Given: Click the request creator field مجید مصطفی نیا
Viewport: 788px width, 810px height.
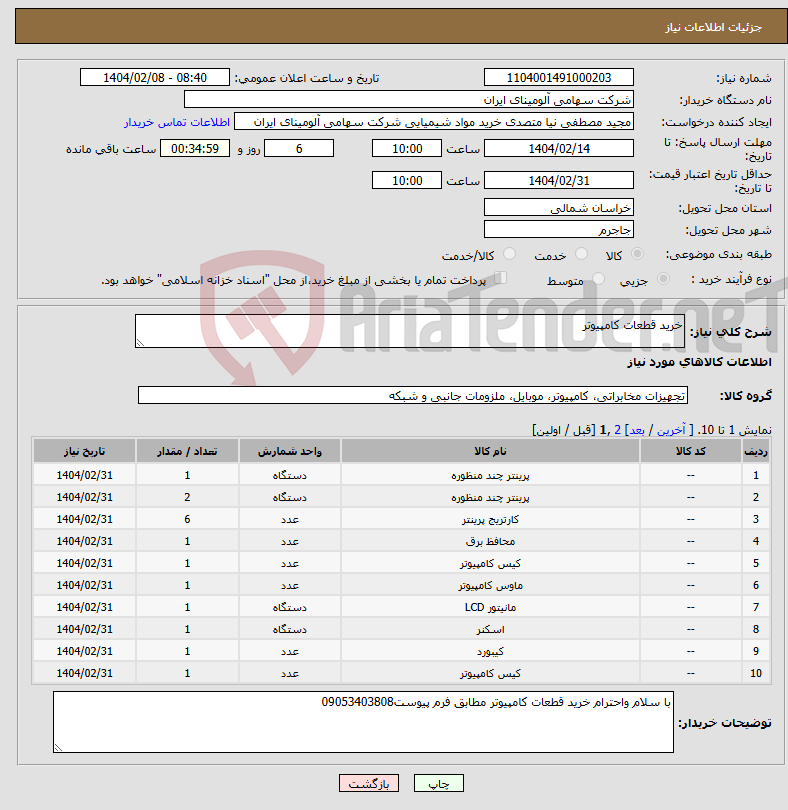Looking at the screenshot, I should (x=434, y=122).
